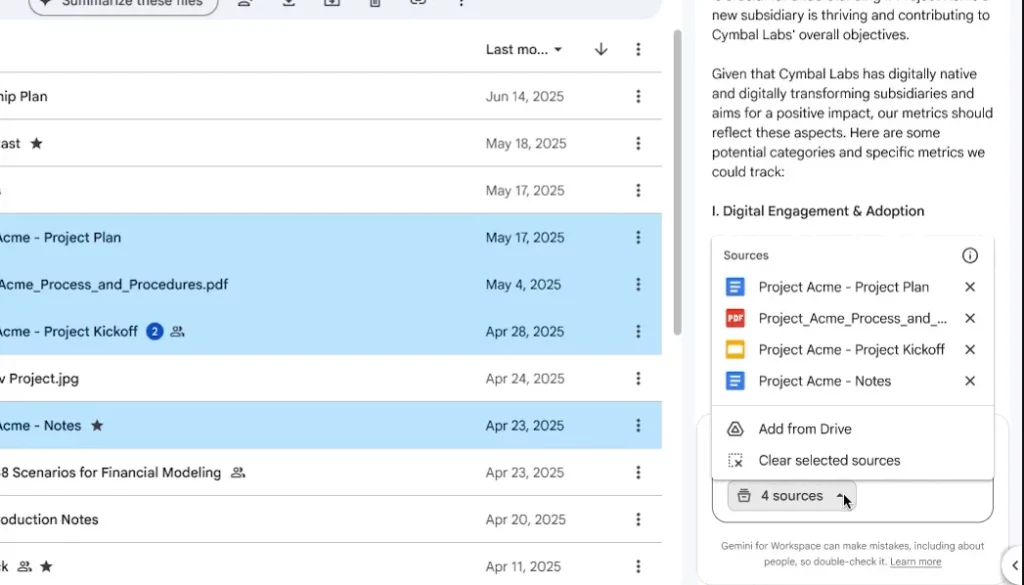1024x585 pixels.
Task: Click the Apr 28, 2025 date
Action: (x=524, y=332)
